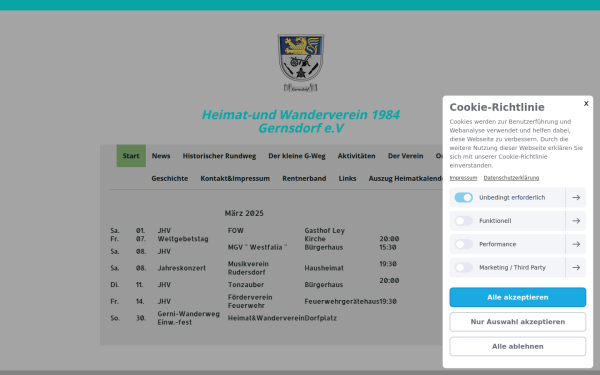Click Alle akzeptieren button

click(x=517, y=297)
